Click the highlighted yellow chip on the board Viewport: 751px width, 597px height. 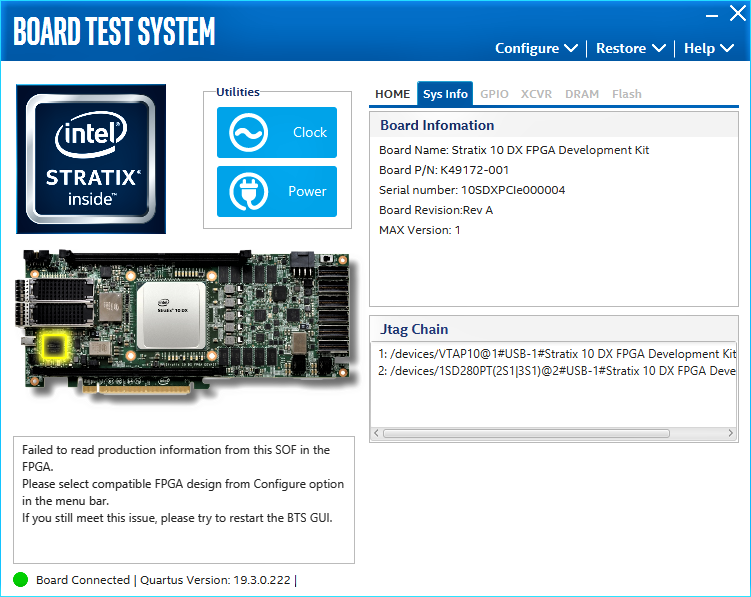pos(54,345)
